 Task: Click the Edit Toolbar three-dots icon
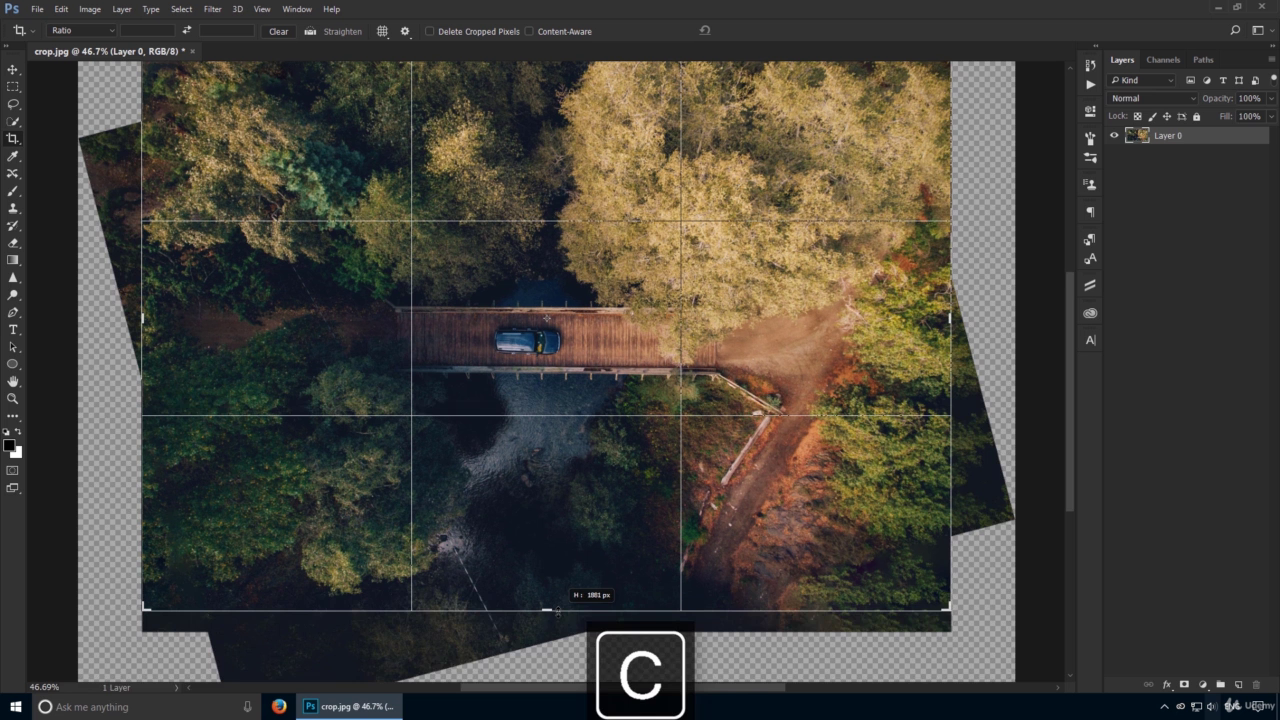[x=13, y=415]
